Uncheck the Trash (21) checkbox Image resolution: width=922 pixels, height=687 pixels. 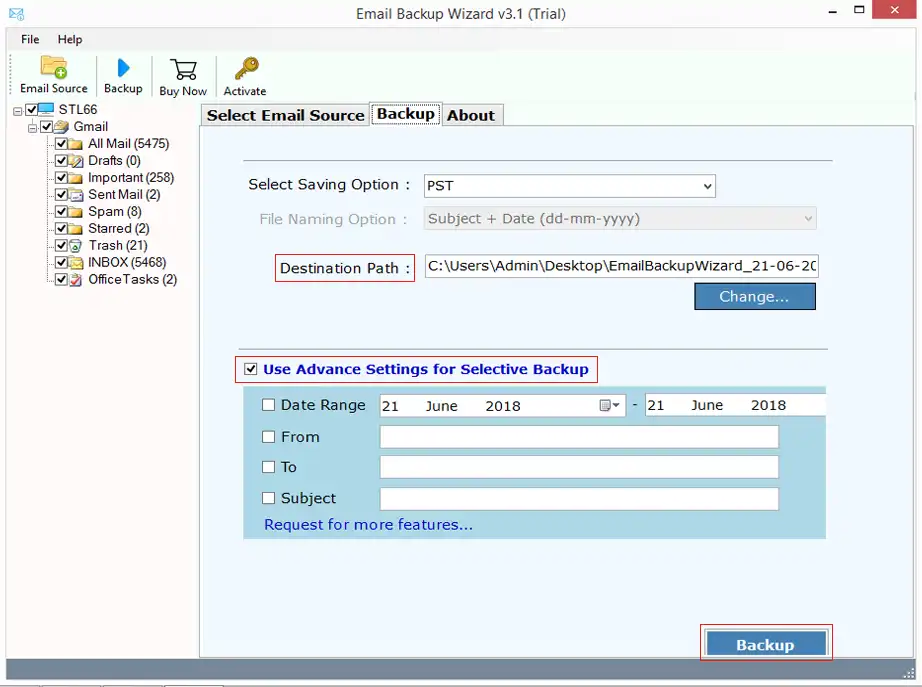[61, 245]
